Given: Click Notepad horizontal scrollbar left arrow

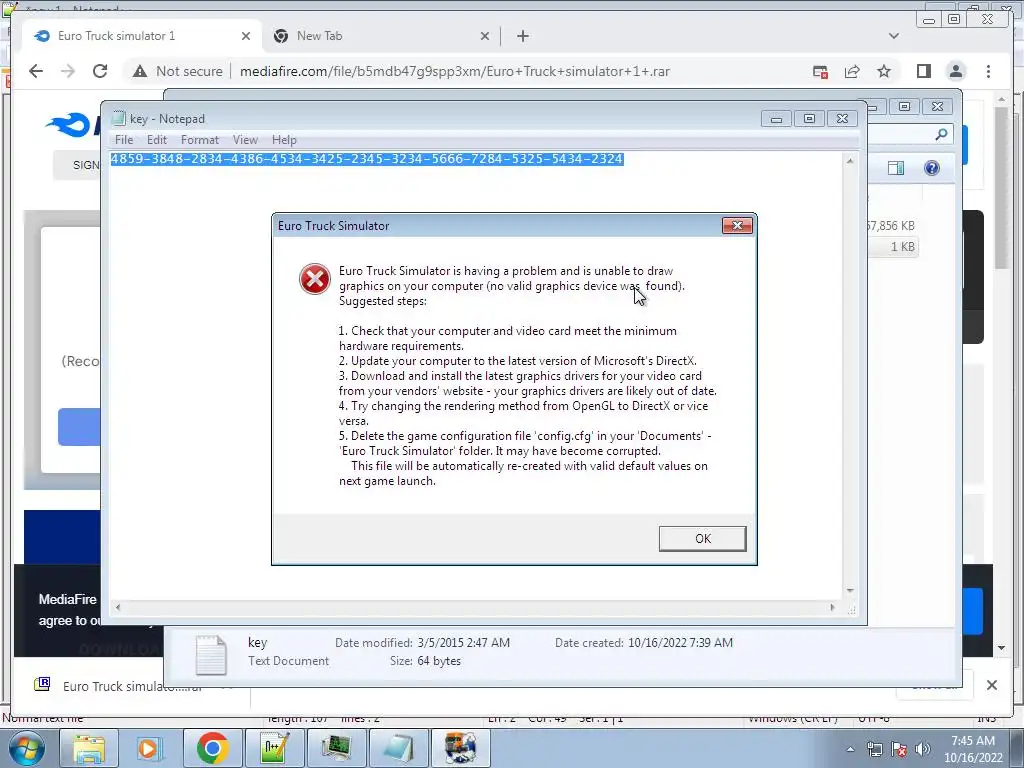Looking at the screenshot, I should (118, 607).
